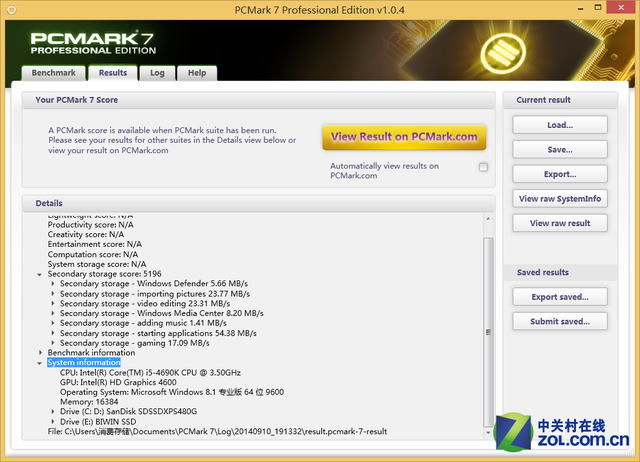Collapse the System information node
Image resolution: width=640 pixels, height=462 pixels.
[40, 363]
